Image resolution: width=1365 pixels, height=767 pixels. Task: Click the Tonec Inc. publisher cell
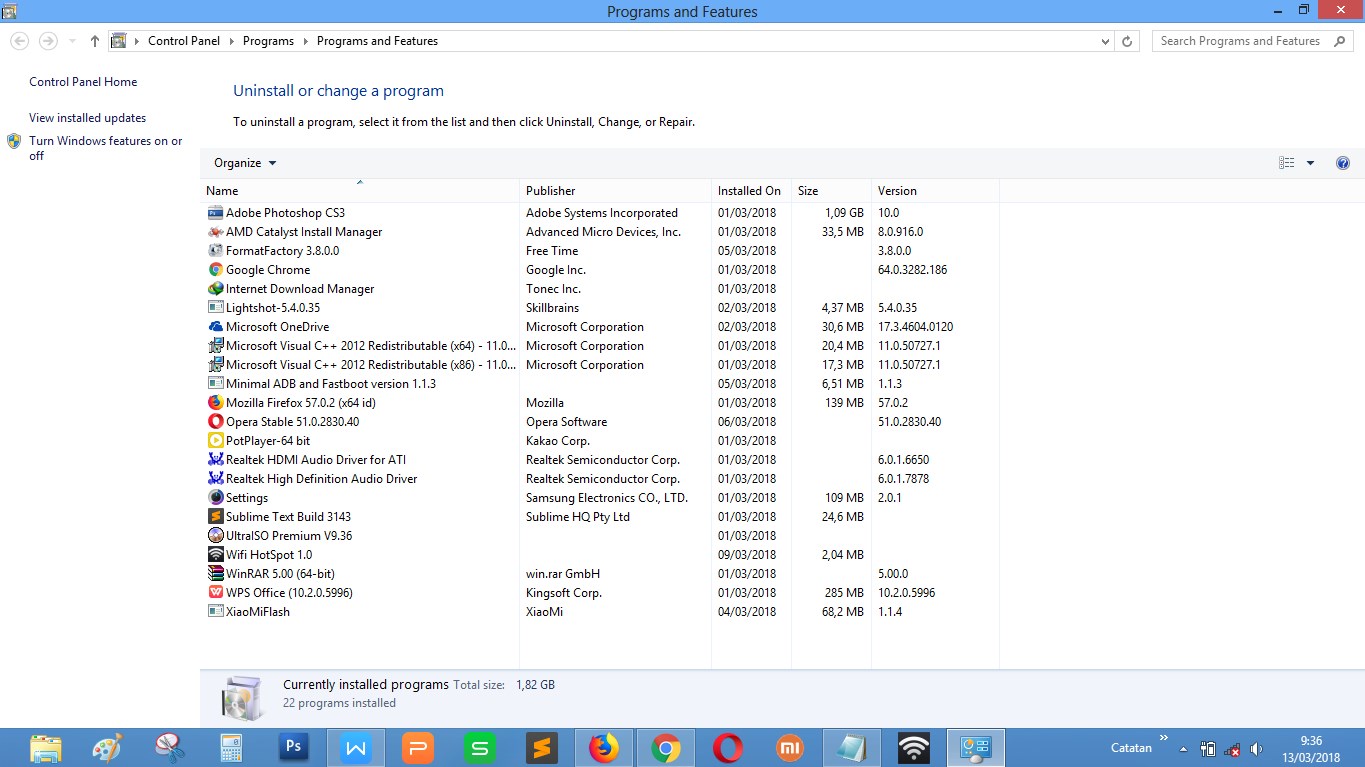click(553, 289)
